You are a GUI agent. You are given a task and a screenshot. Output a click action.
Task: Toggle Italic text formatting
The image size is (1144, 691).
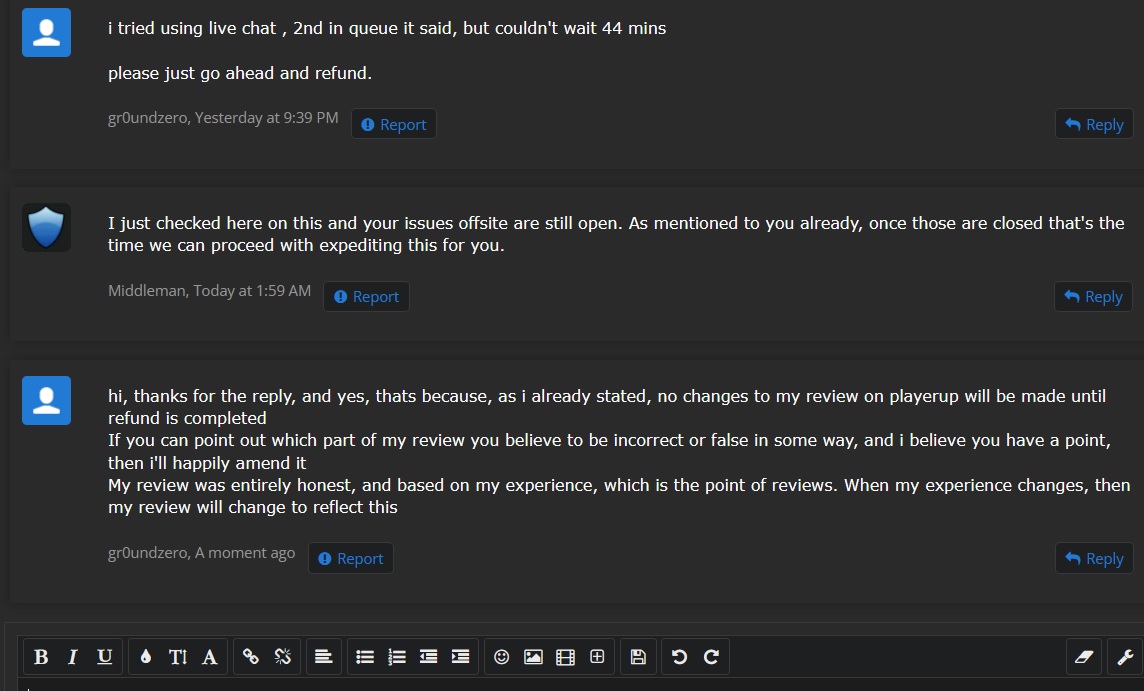tap(72, 657)
